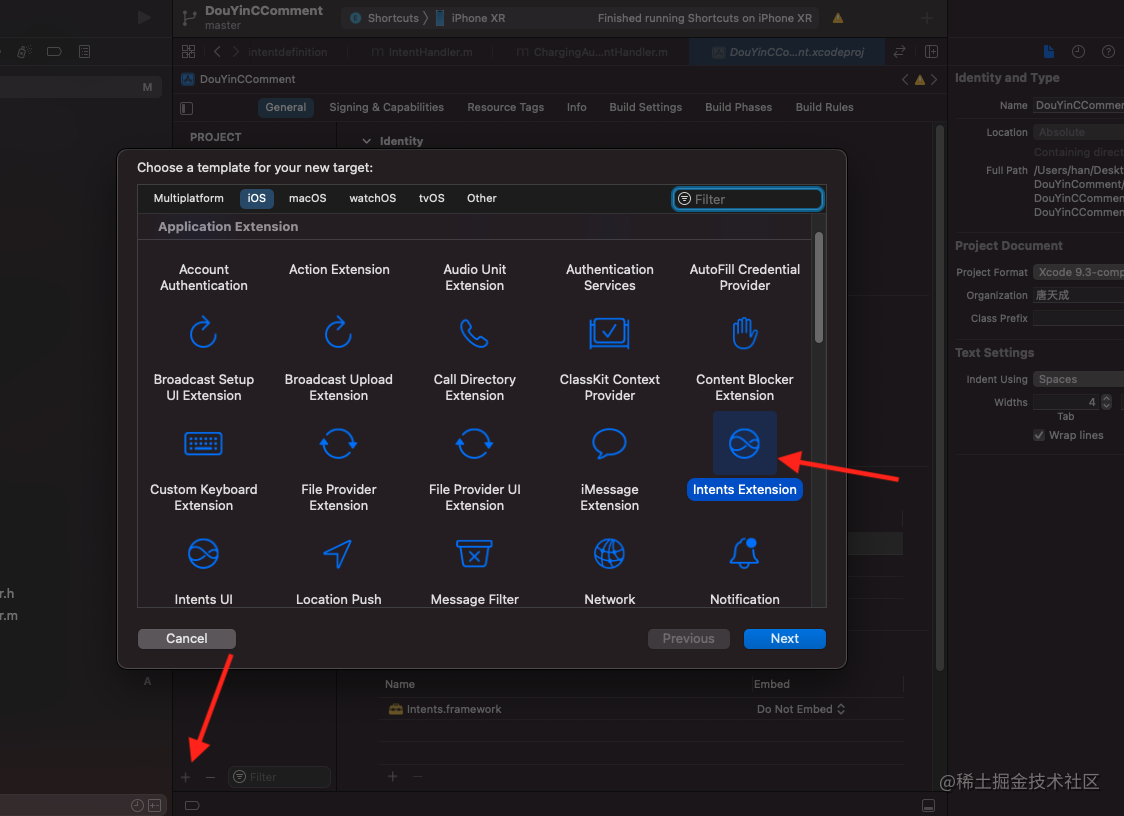Collapse the Identity section
1124x816 pixels.
[x=366, y=141]
